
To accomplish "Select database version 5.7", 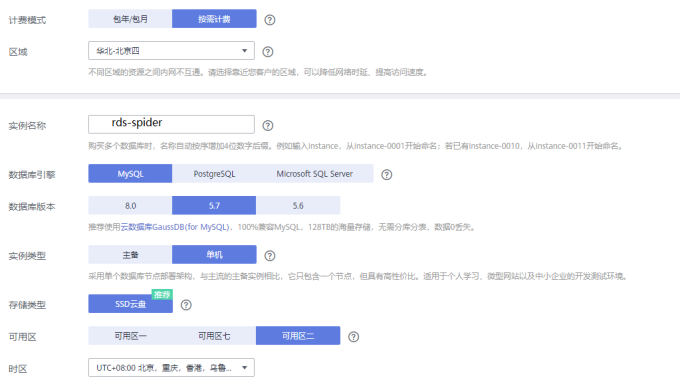I will (214, 206).
